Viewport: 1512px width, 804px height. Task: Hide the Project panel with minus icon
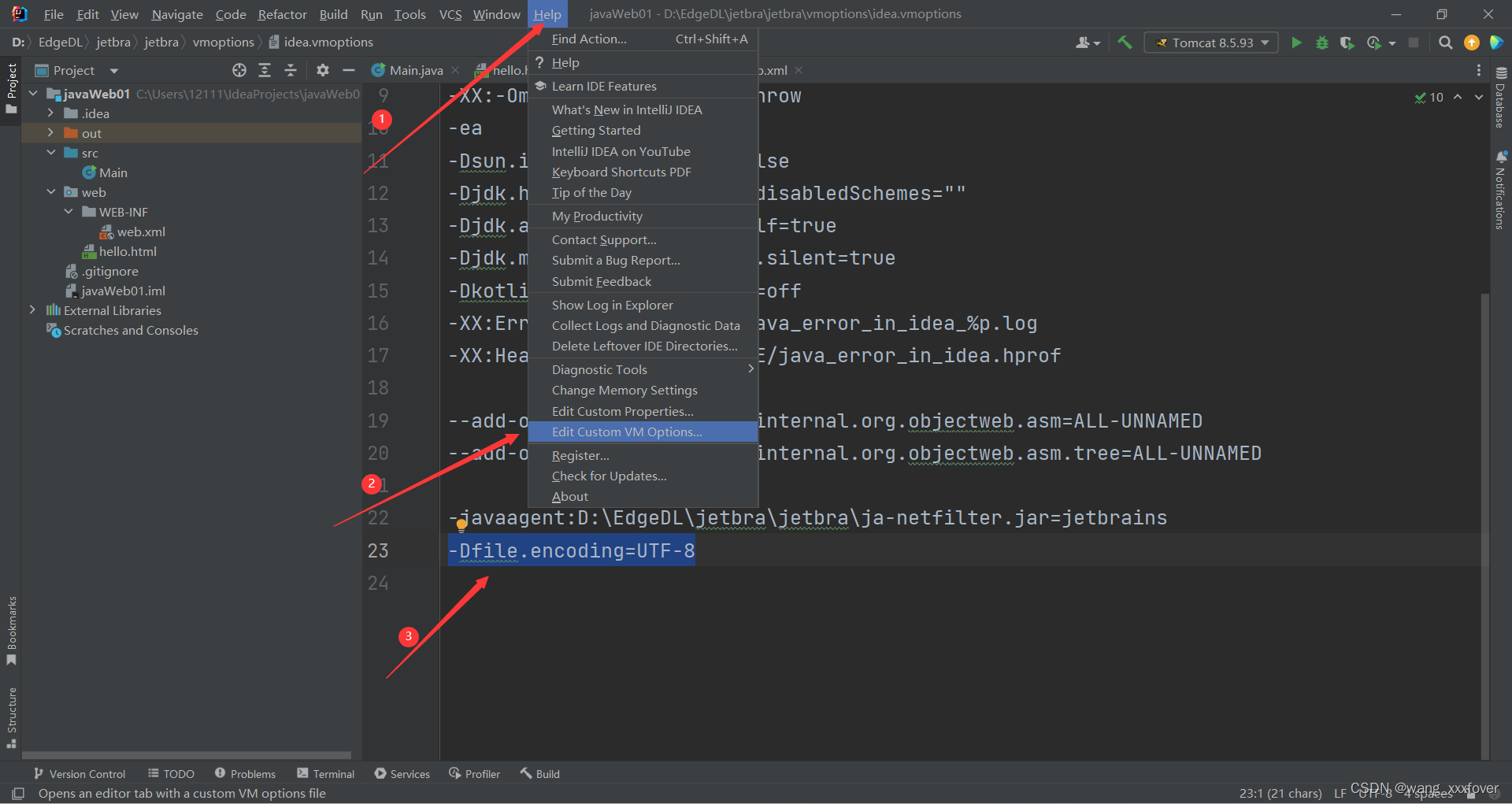tap(349, 70)
